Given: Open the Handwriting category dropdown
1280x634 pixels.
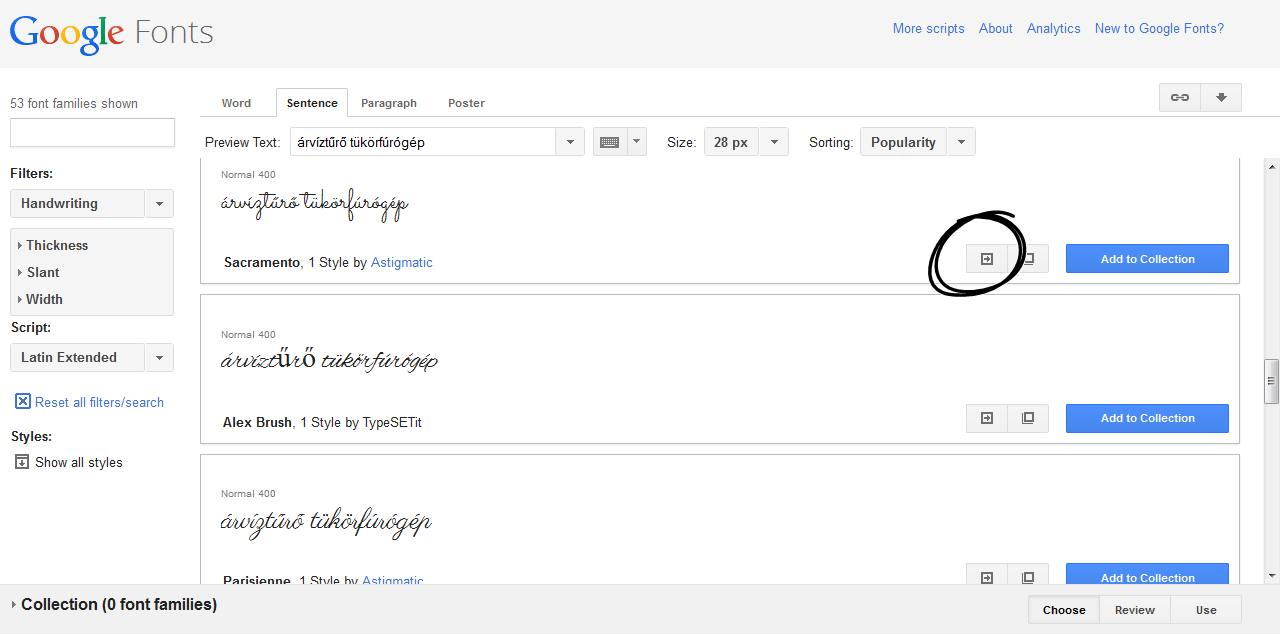Looking at the screenshot, I should tap(92, 203).
